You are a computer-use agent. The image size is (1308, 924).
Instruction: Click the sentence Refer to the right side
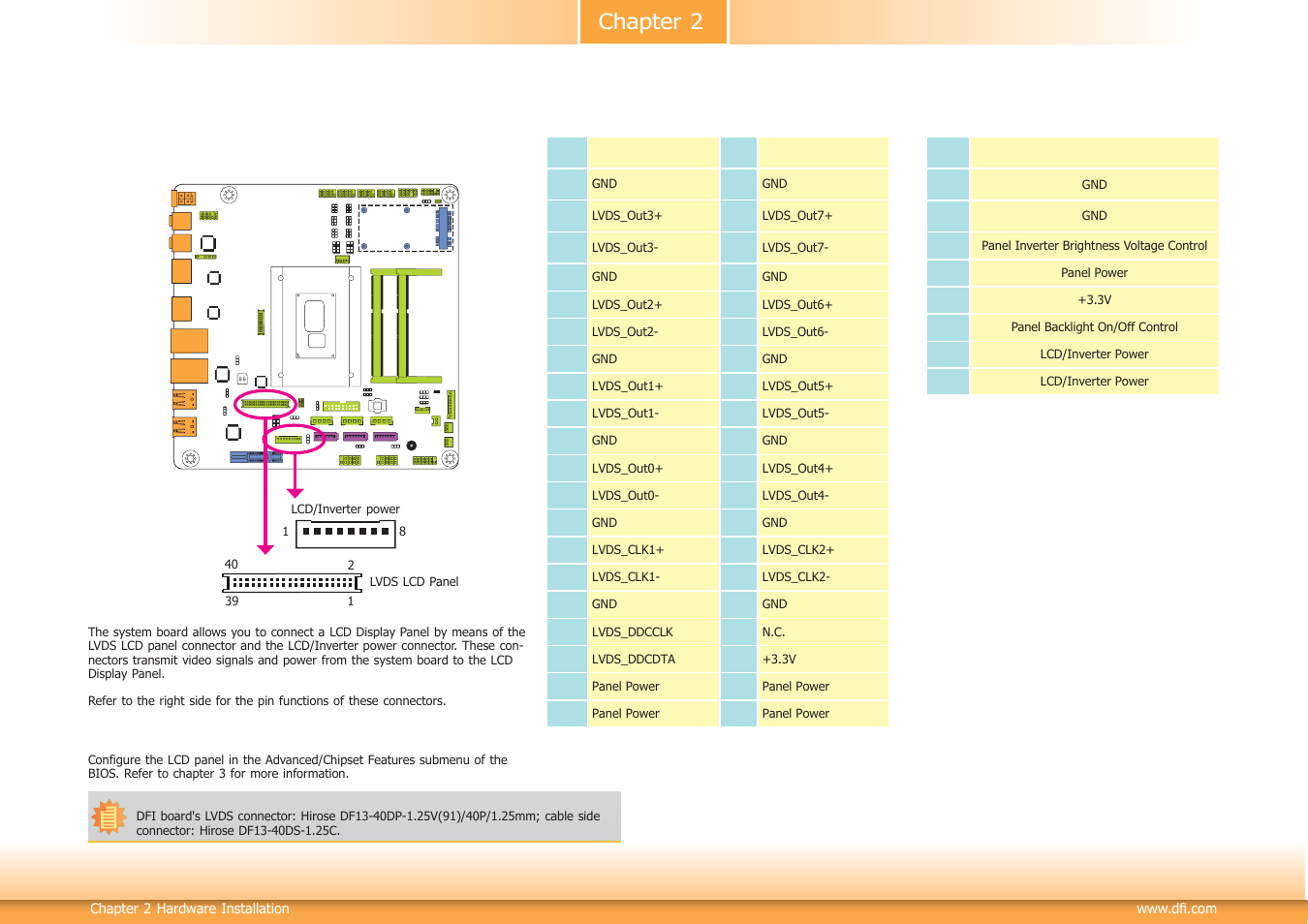point(267,701)
